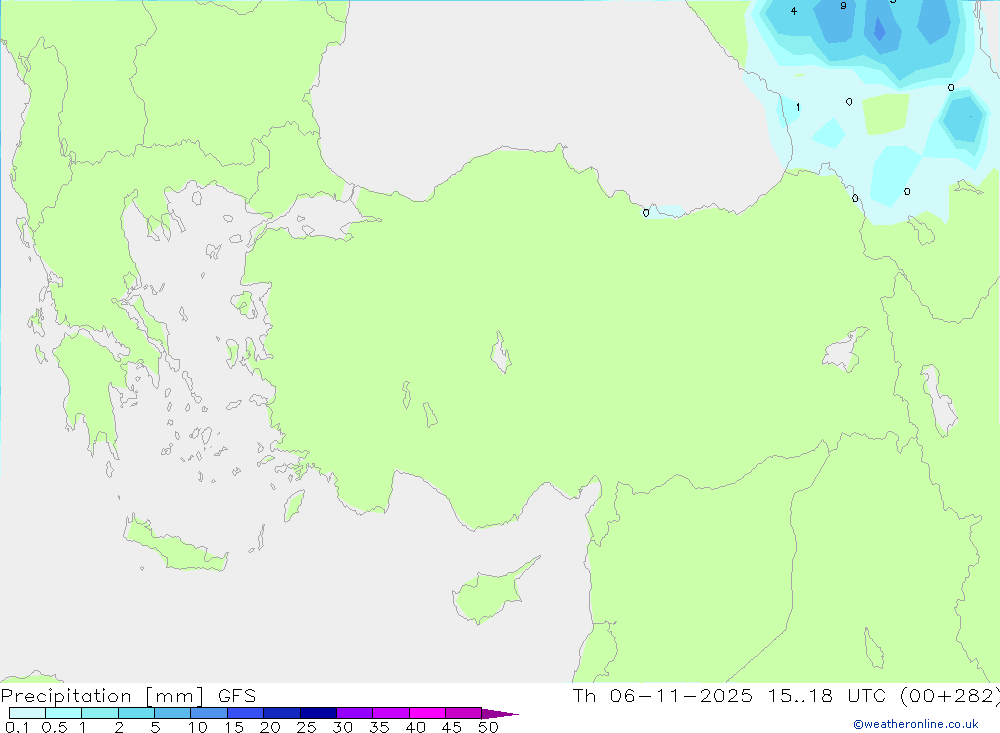Image resolution: width=1000 pixels, height=733 pixels.
Task: Click the "GFS" model label
Action: click(x=237, y=696)
